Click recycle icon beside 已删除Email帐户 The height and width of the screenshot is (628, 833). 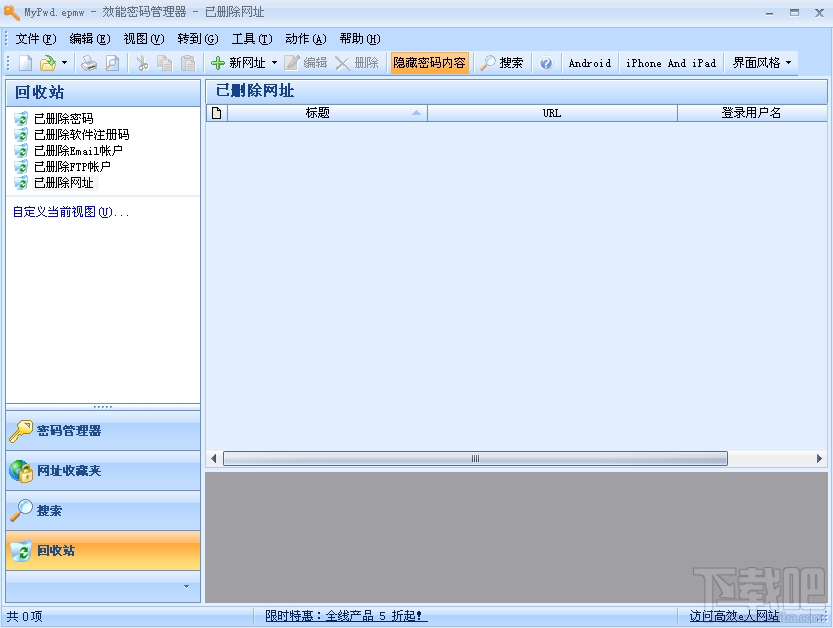(21, 150)
